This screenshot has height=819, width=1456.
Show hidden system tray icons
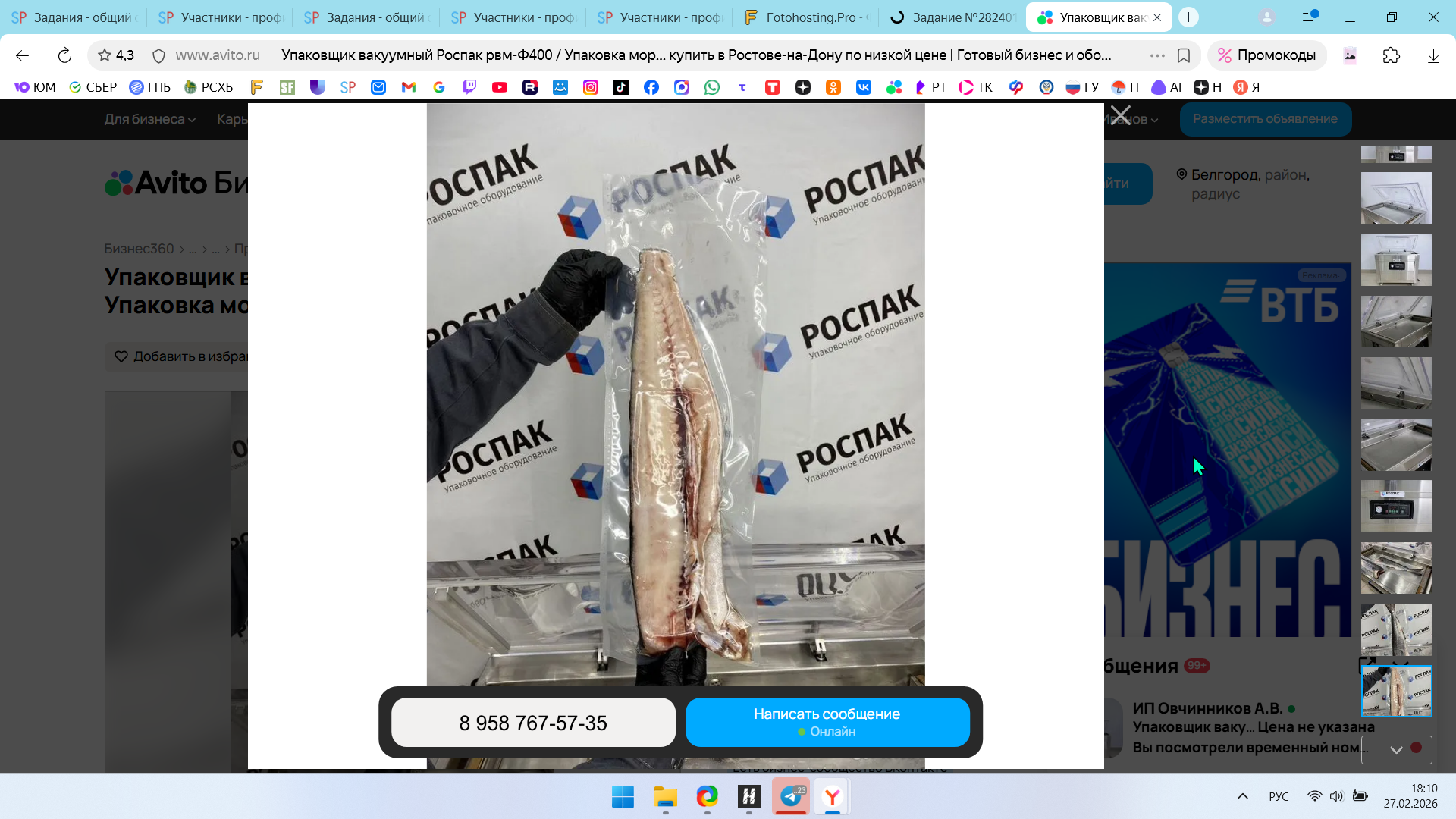pyautogui.click(x=1242, y=796)
